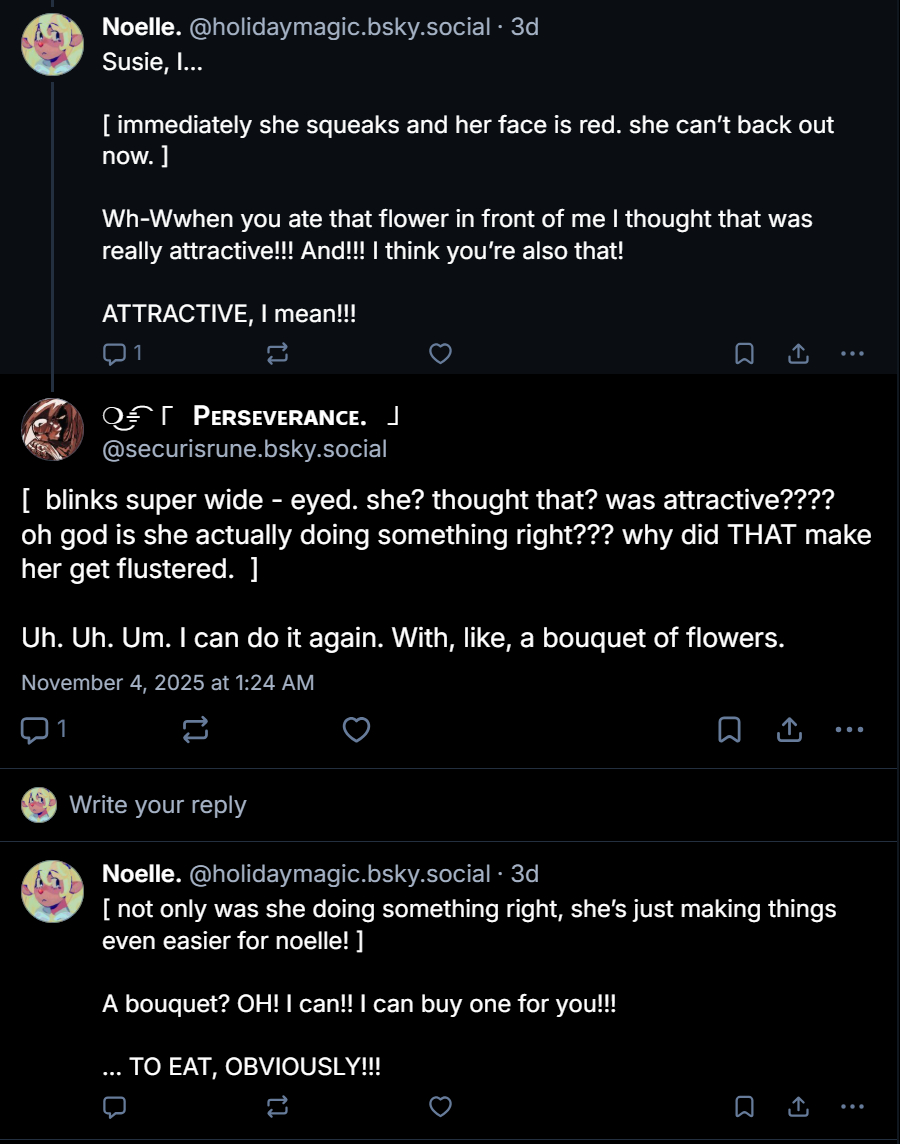Screen dimensions: 900x1144
Task: Share Noelle's top post about the flower
Action: point(798,353)
